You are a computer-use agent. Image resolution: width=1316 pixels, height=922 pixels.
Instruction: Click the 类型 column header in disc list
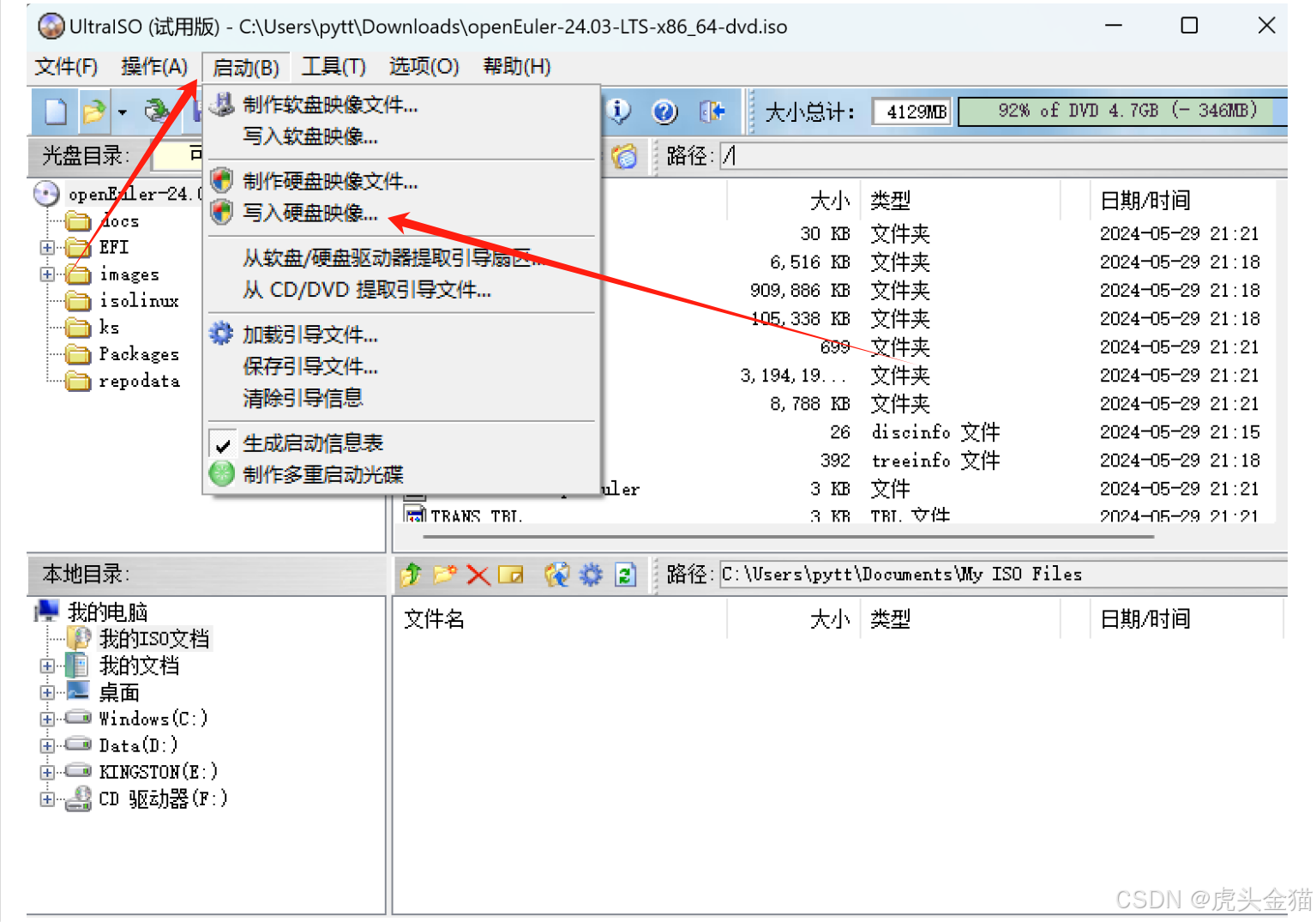point(890,201)
